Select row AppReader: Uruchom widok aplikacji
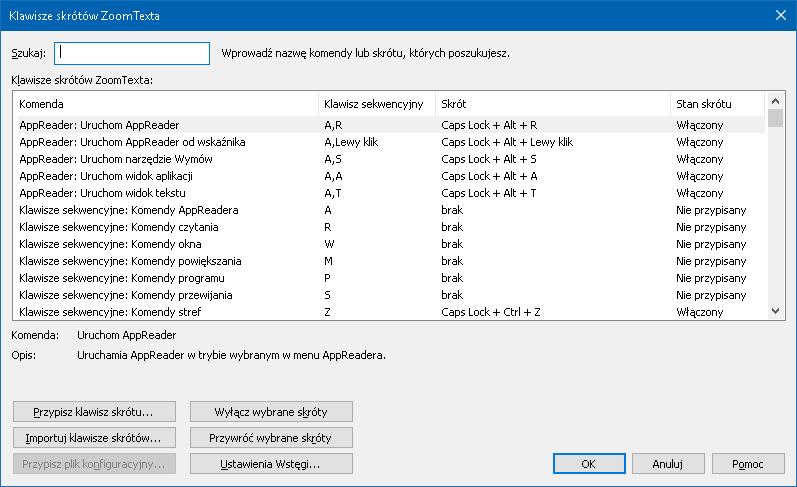797x487 pixels. click(389, 176)
